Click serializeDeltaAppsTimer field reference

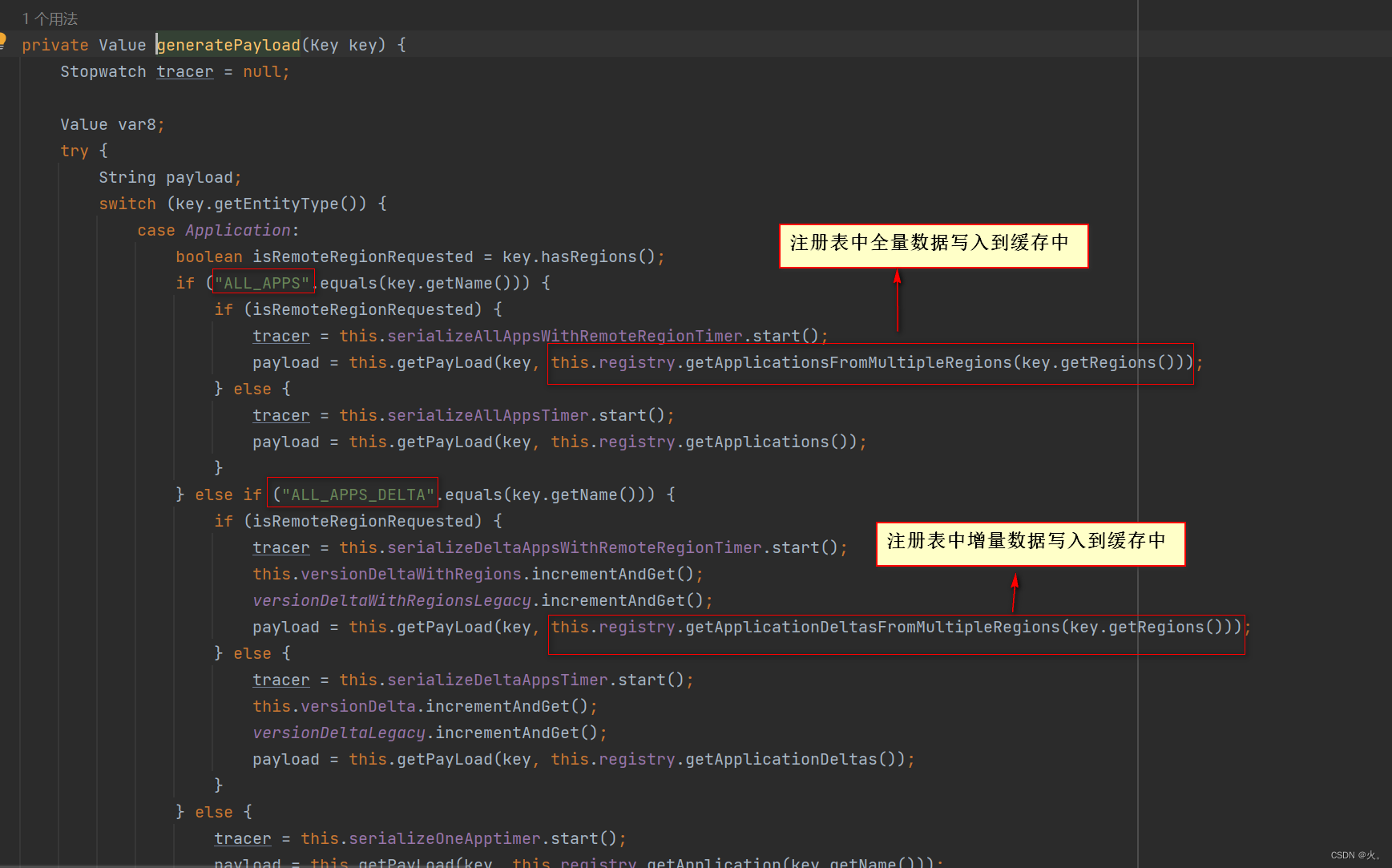pos(498,680)
